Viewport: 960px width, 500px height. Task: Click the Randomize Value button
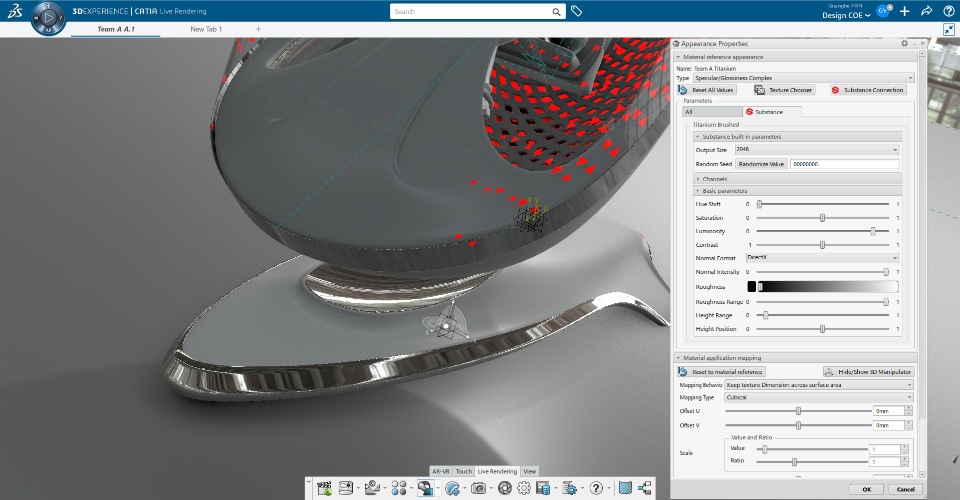tap(761, 164)
